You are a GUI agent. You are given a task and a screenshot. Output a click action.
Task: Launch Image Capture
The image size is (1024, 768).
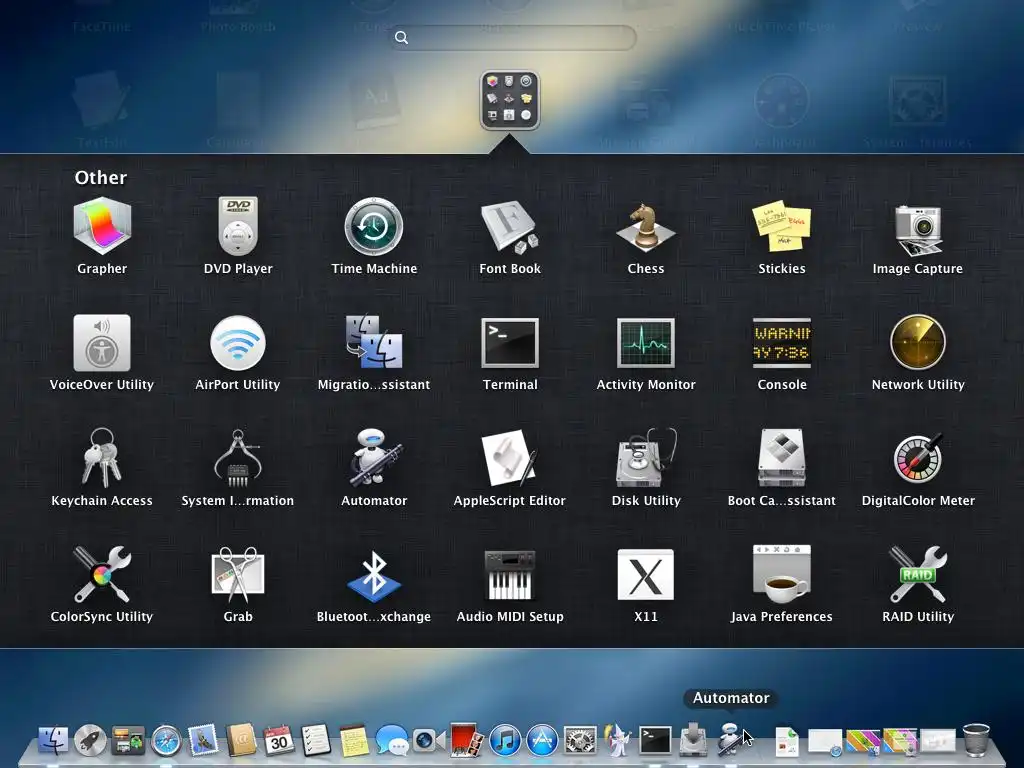pyautogui.click(x=918, y=229)
